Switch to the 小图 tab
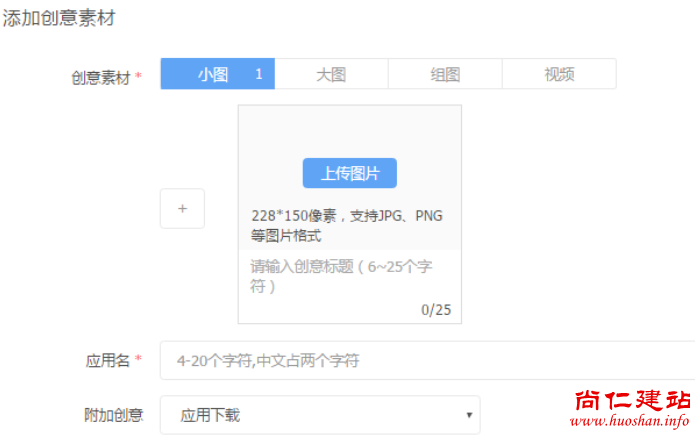The width and height of the screenshot is (695, 440). (212, 74)
